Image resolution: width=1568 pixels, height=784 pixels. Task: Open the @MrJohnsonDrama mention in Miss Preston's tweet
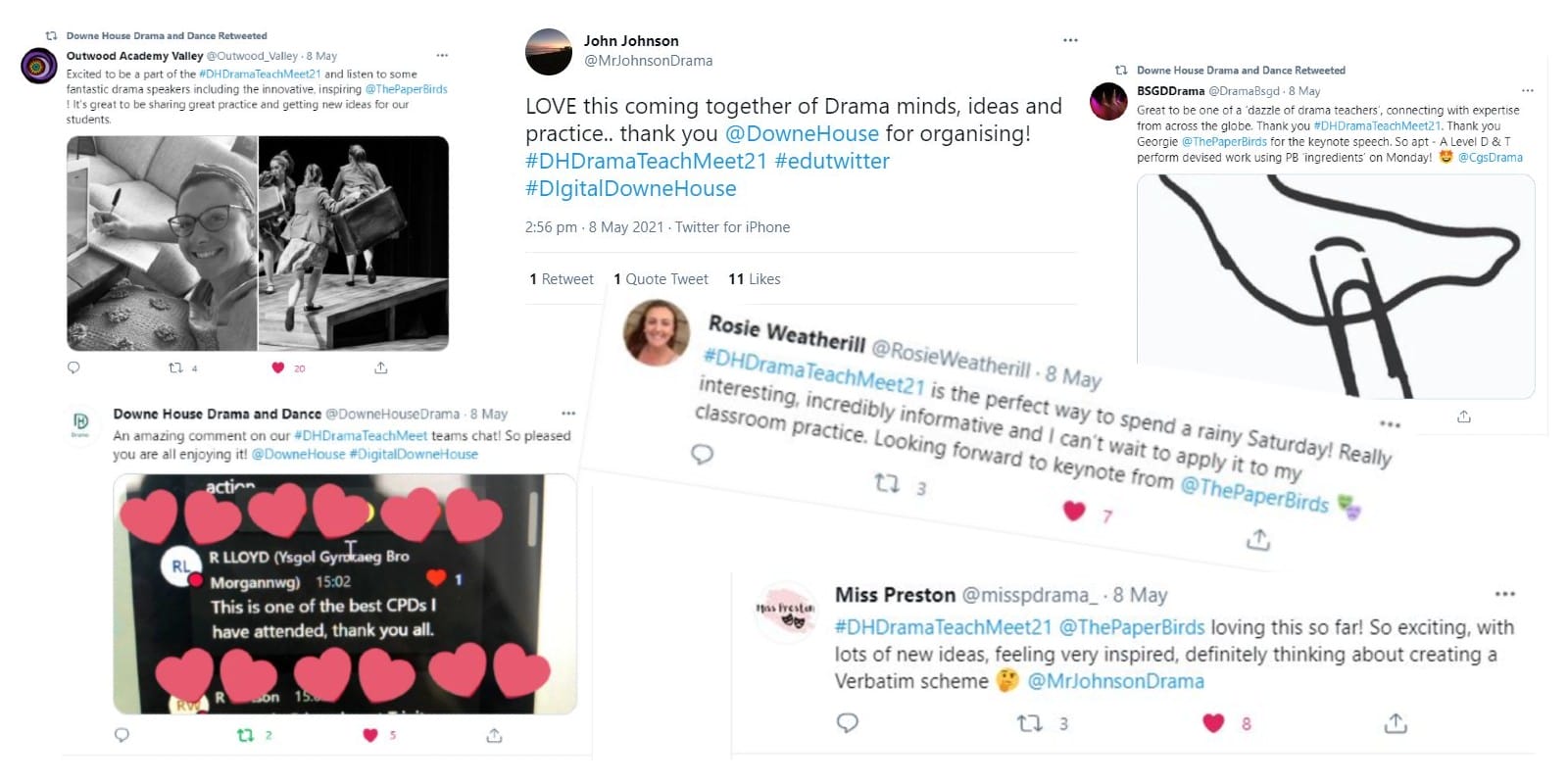click(x=1115, y=681)
